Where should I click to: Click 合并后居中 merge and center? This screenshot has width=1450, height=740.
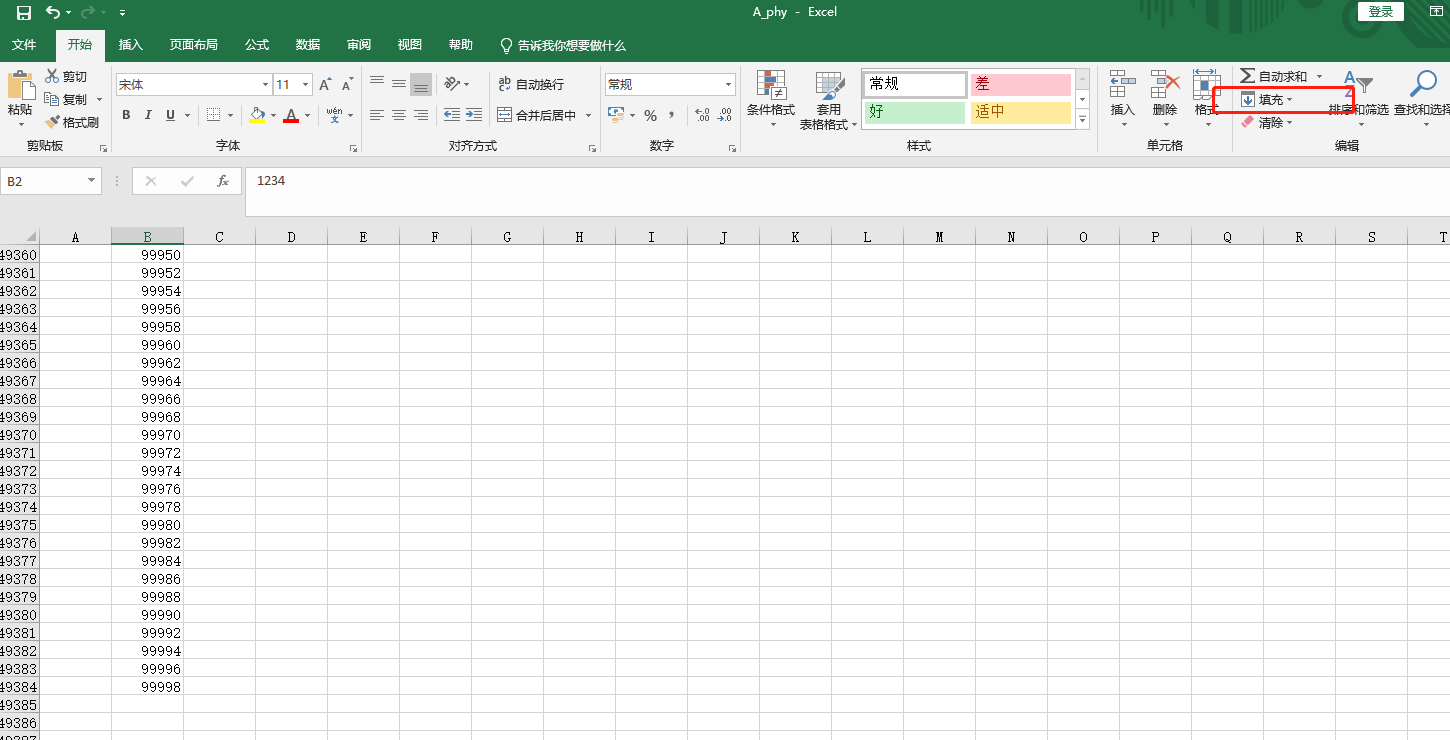tap(538, 115)
